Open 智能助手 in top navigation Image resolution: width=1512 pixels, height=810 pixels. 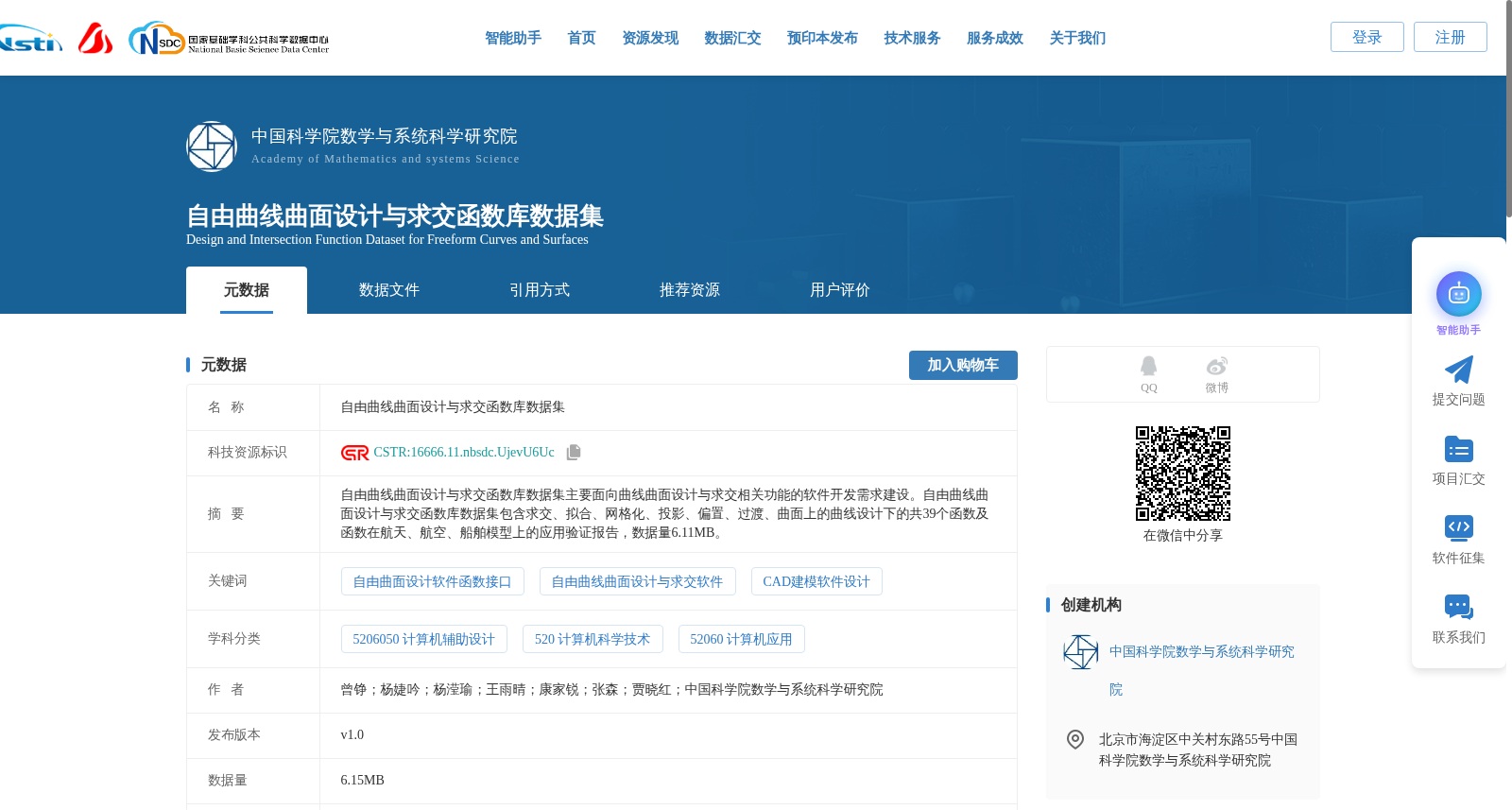[513, 38]
